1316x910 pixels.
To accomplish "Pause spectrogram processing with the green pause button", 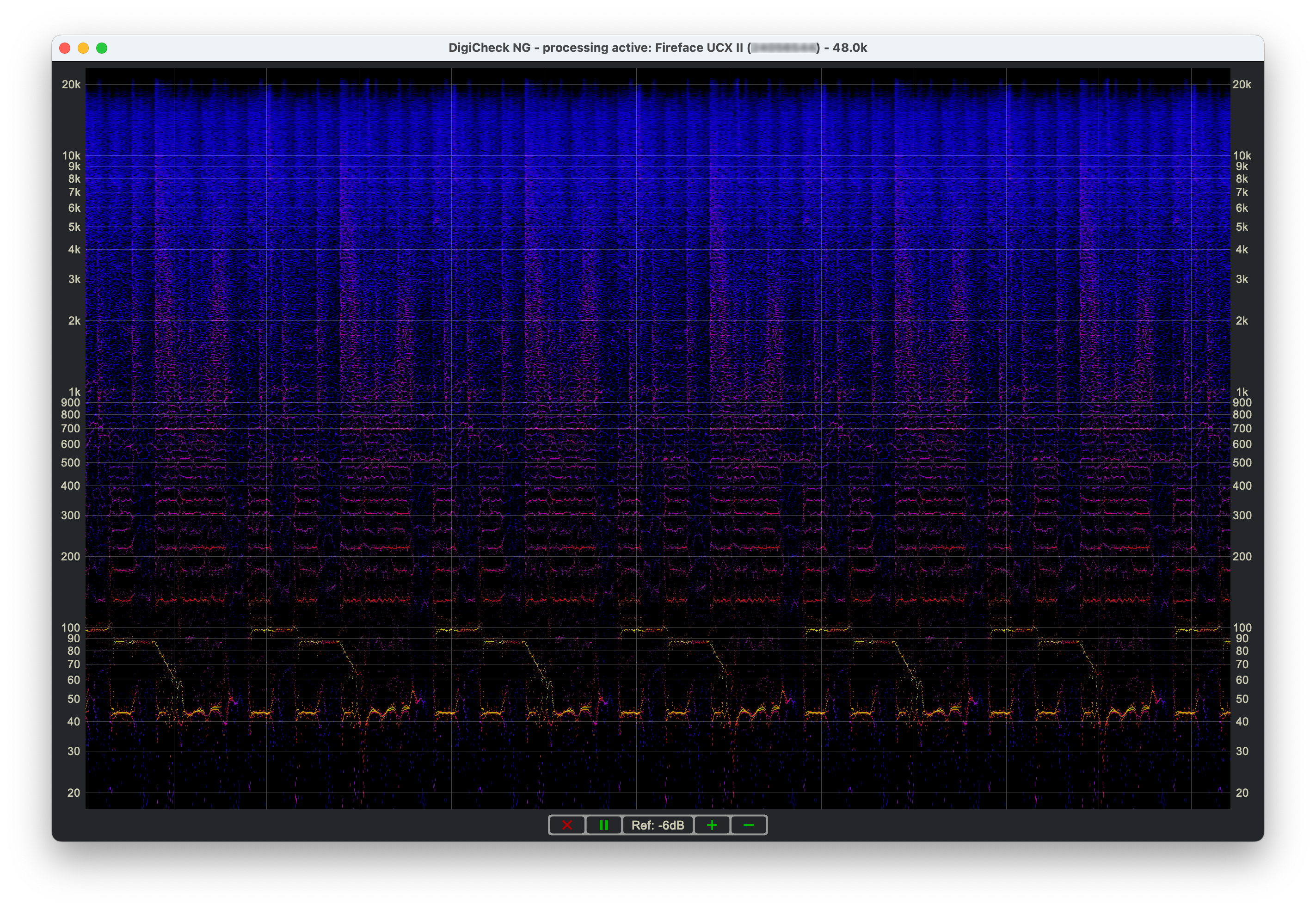I will (603, 825).
